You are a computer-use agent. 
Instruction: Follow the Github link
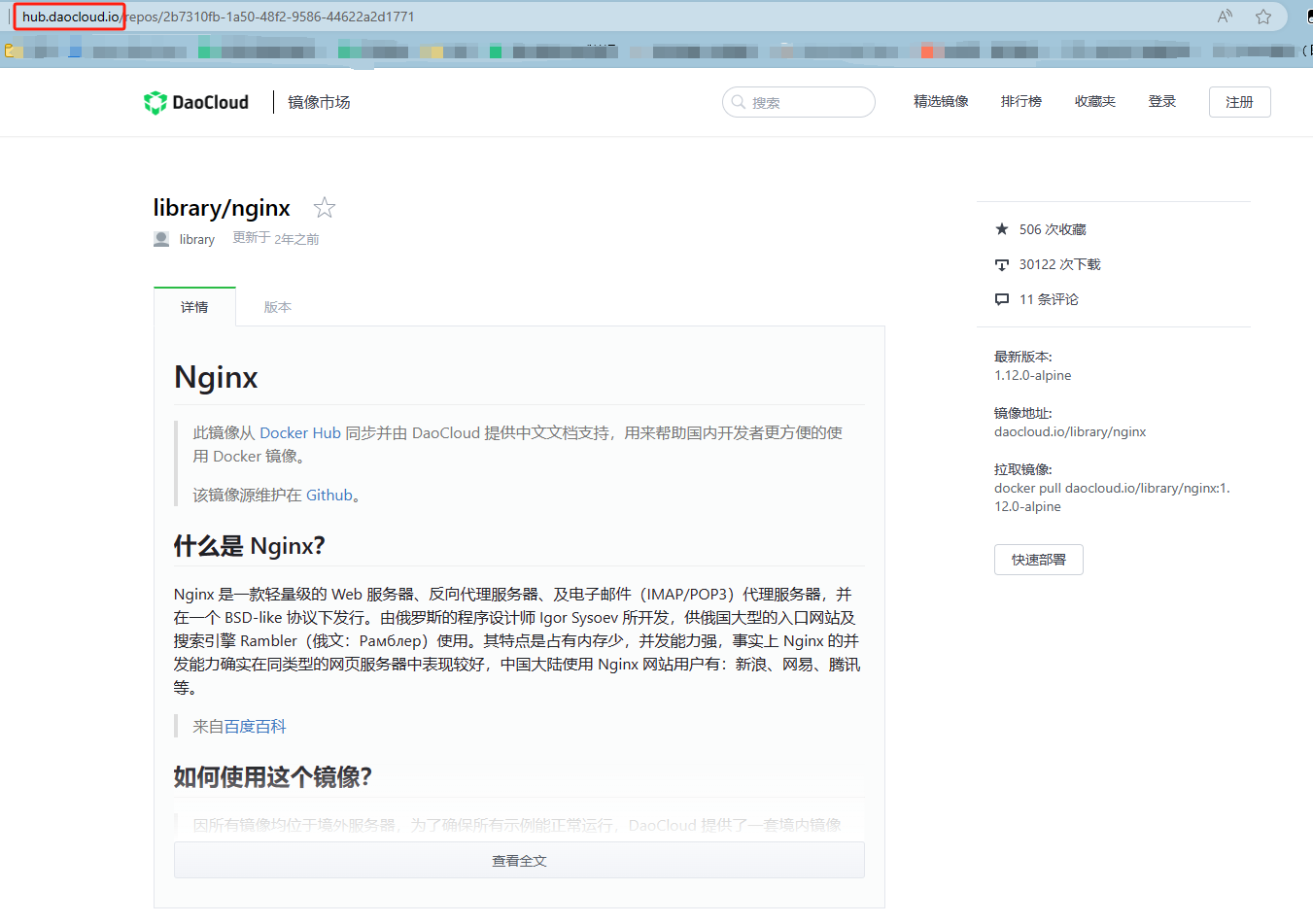pyautogui.click(x=329, y=496)
